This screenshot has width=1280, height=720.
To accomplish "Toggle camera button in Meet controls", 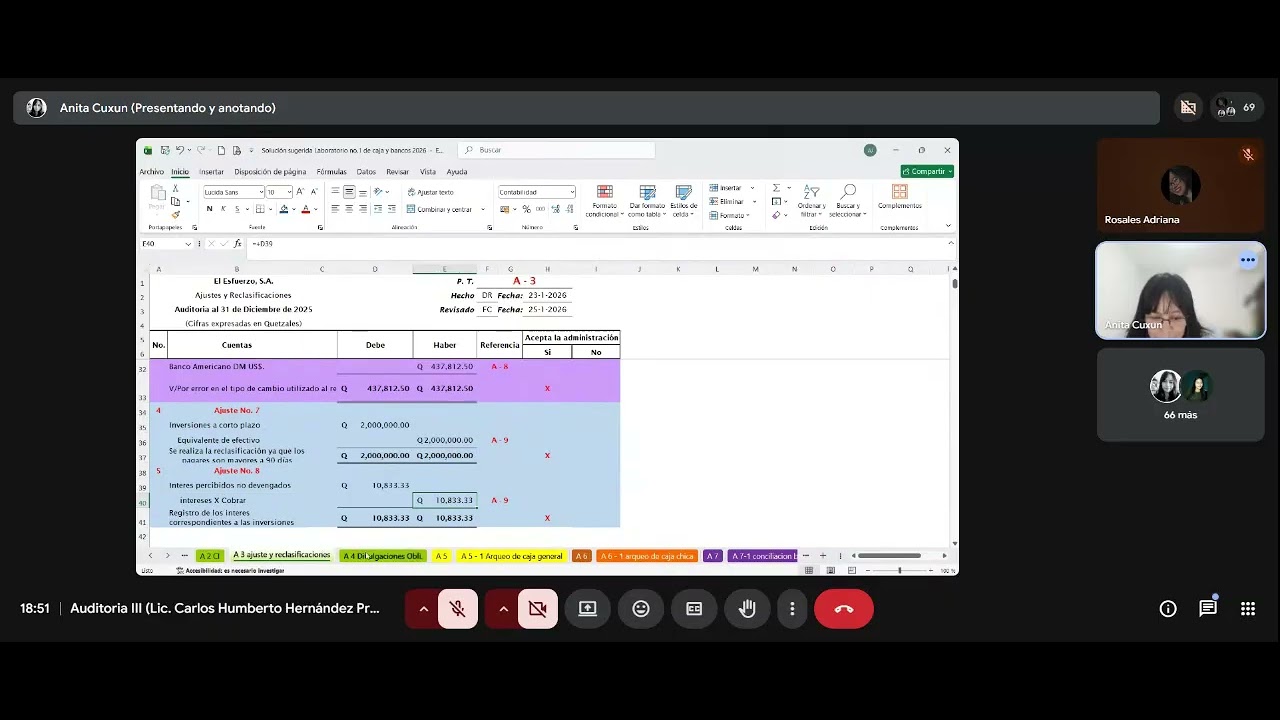I will pos(538,609).
